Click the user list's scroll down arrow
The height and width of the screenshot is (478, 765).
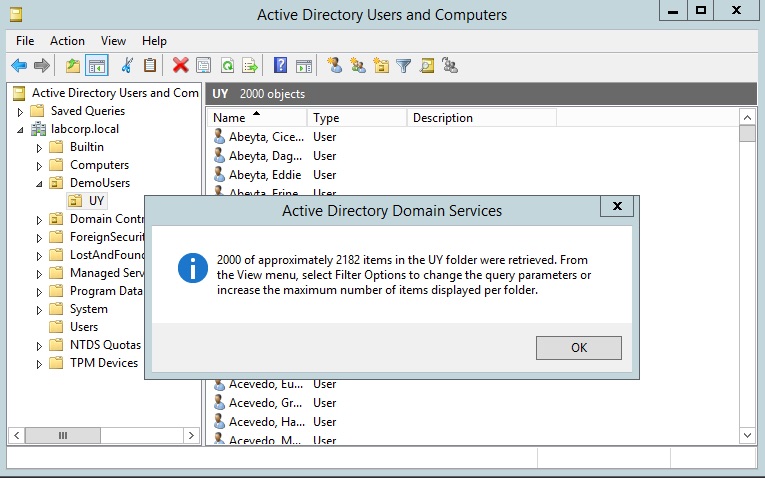tap(747, 435)
